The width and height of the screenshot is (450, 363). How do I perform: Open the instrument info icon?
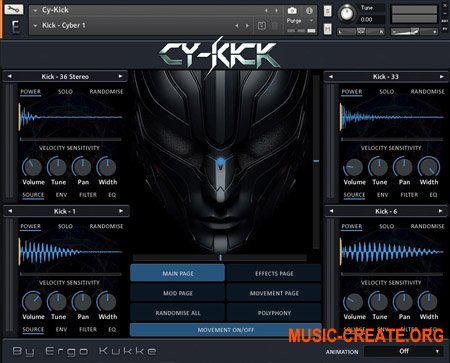[x=309, y=11]
